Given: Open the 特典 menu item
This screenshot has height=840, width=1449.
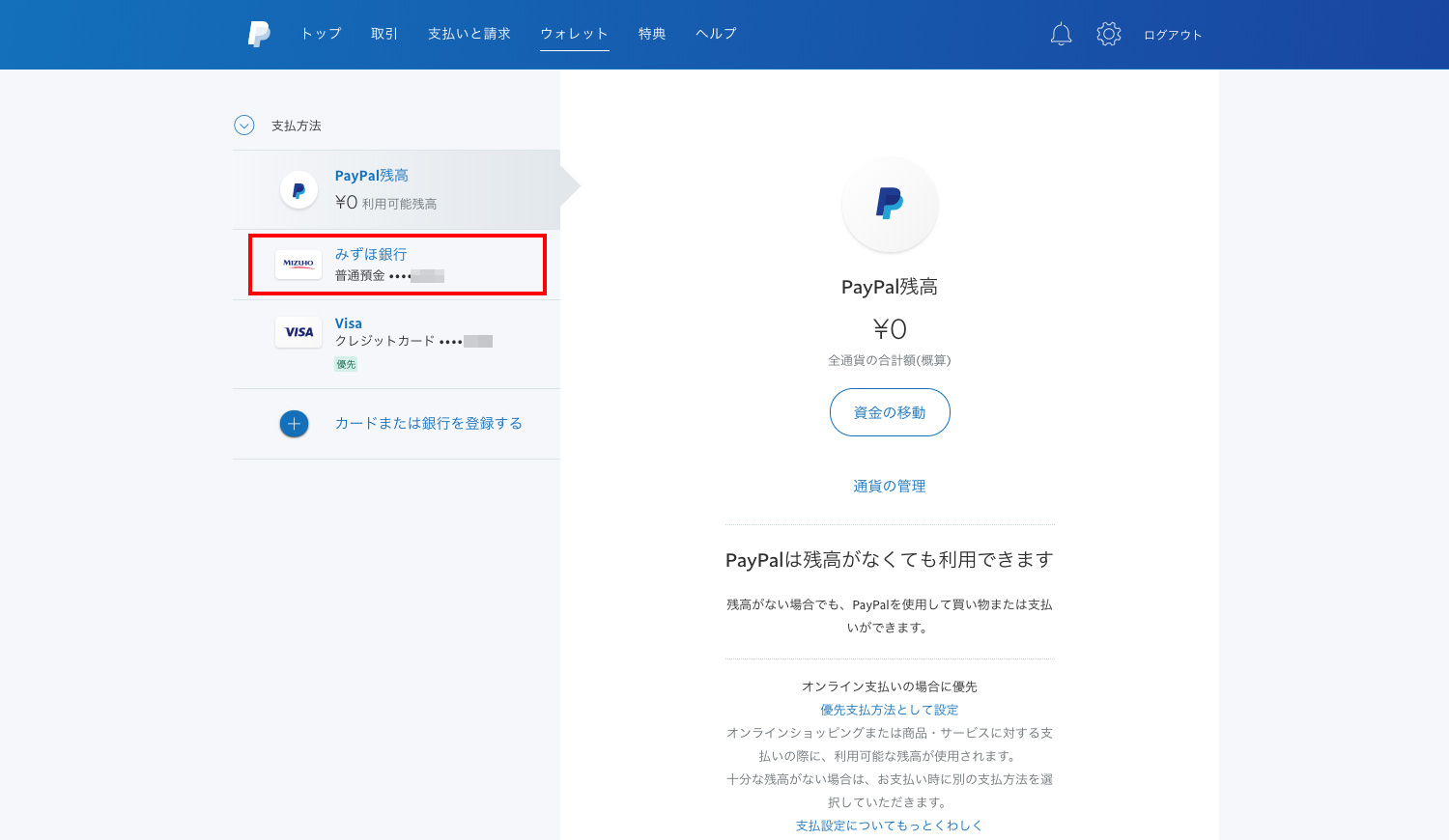Looking at the screenshot, I should pos(652,34).
